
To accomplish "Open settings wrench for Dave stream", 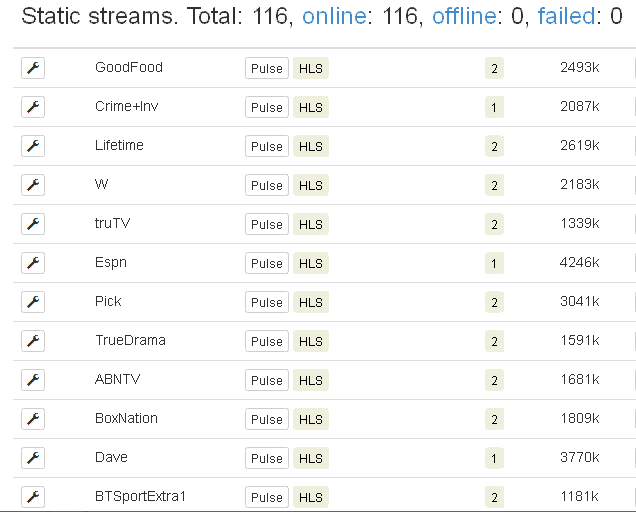I will [x=33, y=457].
